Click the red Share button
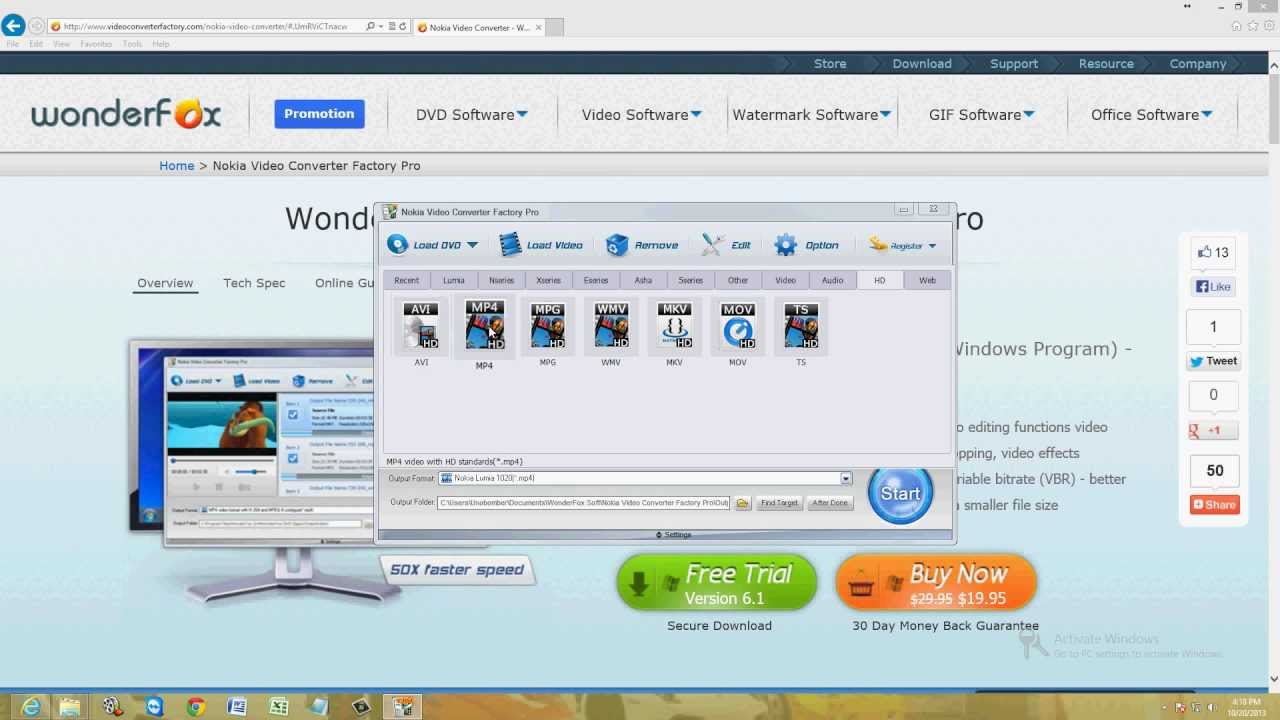Viewport: 1280px width, 720px height. [x=1214, y=505]
